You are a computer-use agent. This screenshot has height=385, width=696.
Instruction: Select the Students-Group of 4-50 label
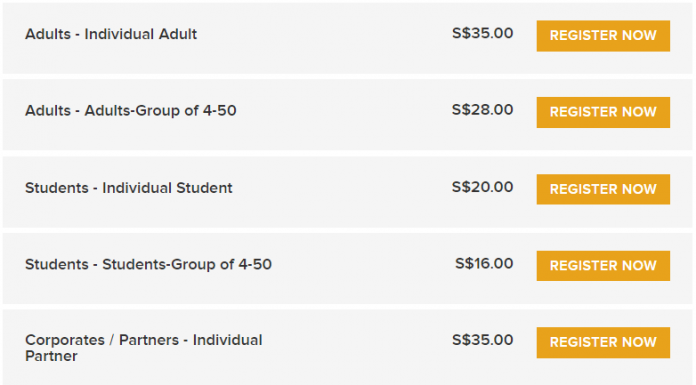[x=148, y=264]
